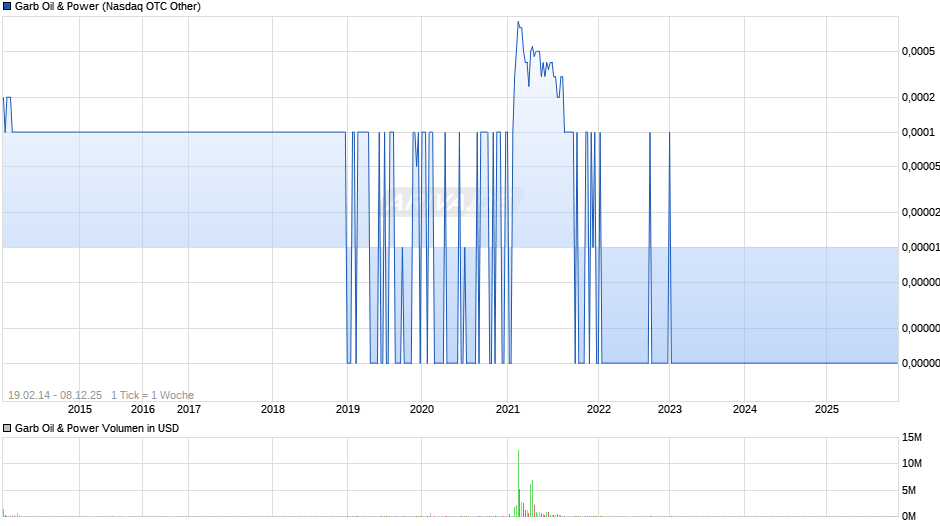This screenshot has height=526, width=940.
Task: Click the '1 Tick = 1 Woche' note
Action: tap(152, 395)
